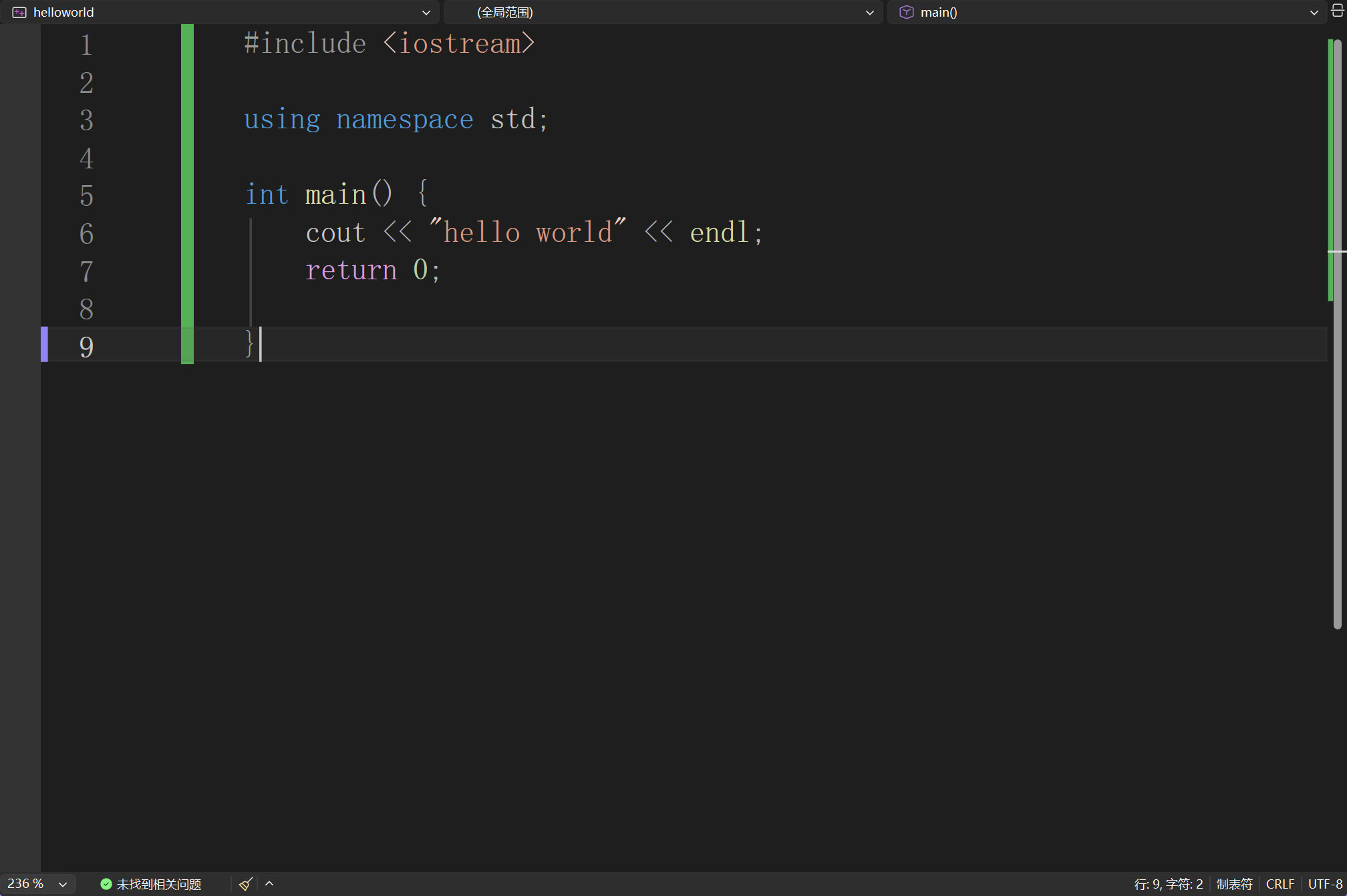This screenshot has width=1347, height=896.
Task: Click the 制表符 indentation setting
Action: tap(1234, 884)
